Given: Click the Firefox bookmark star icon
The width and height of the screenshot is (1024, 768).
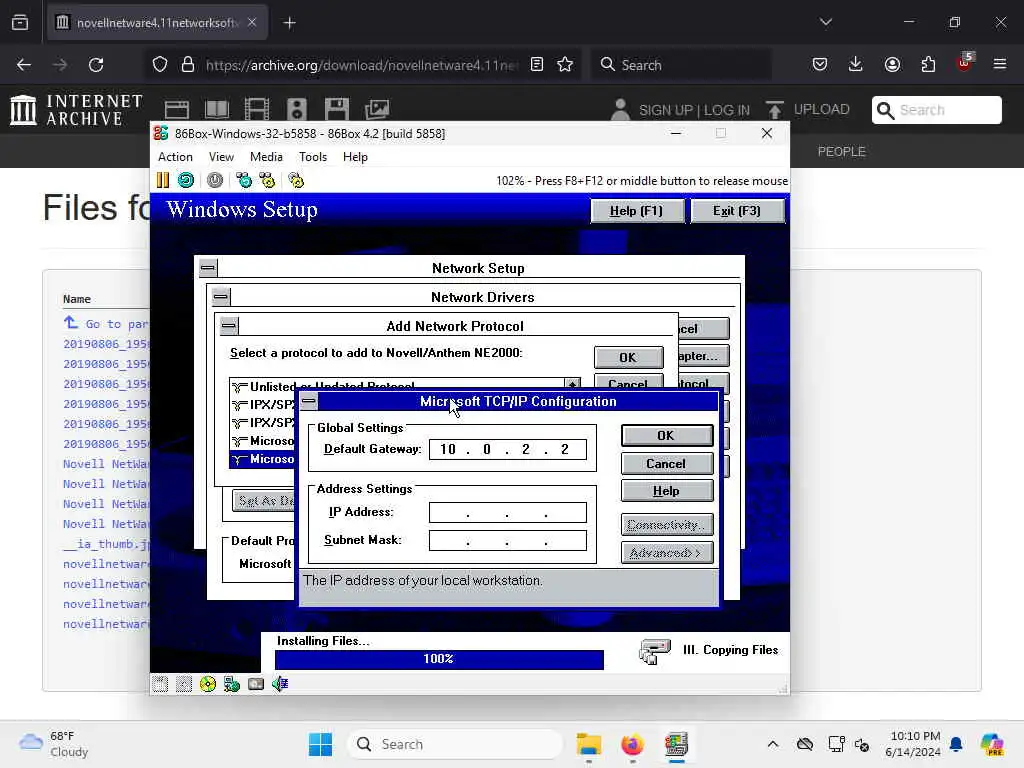Looking at the screenshot, I should 565,65.
